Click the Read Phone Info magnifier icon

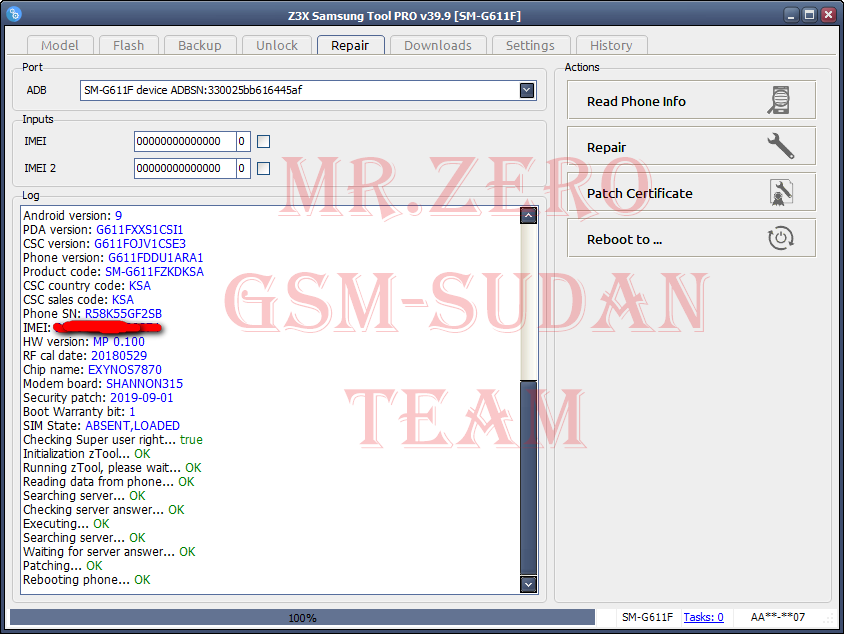click(779, 100)
